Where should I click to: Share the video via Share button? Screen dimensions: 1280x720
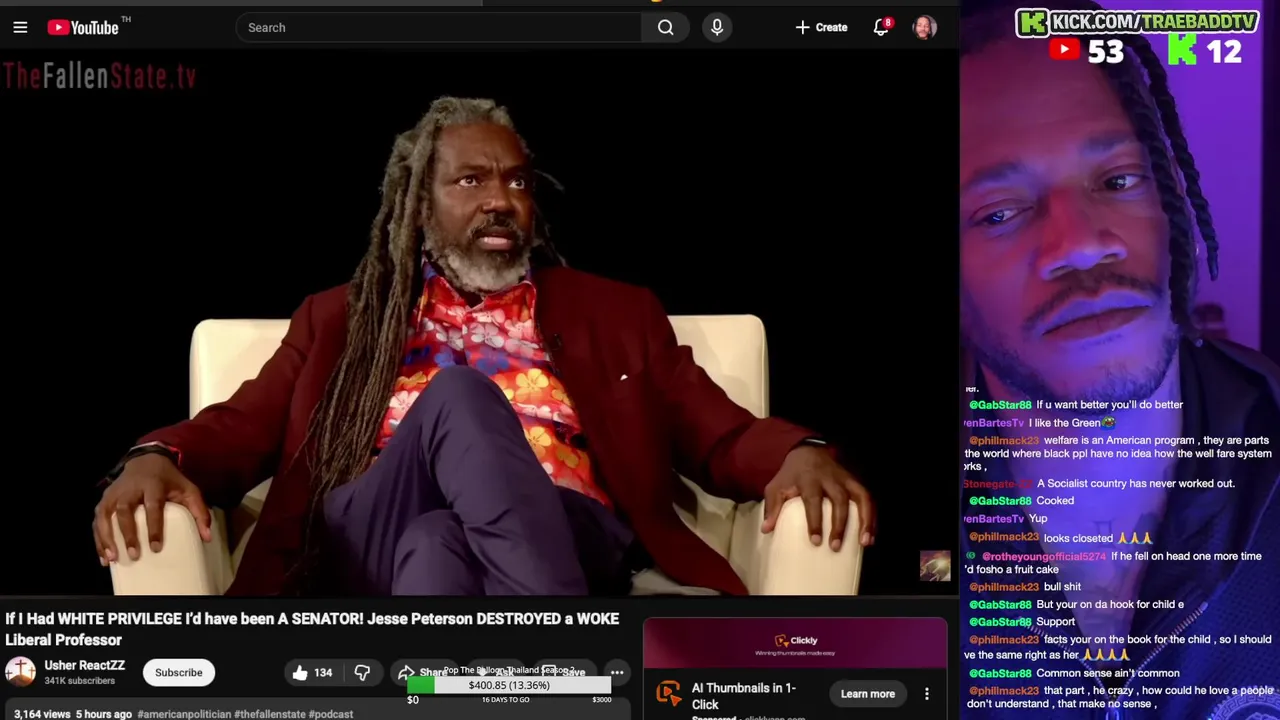tap(422, 673)
